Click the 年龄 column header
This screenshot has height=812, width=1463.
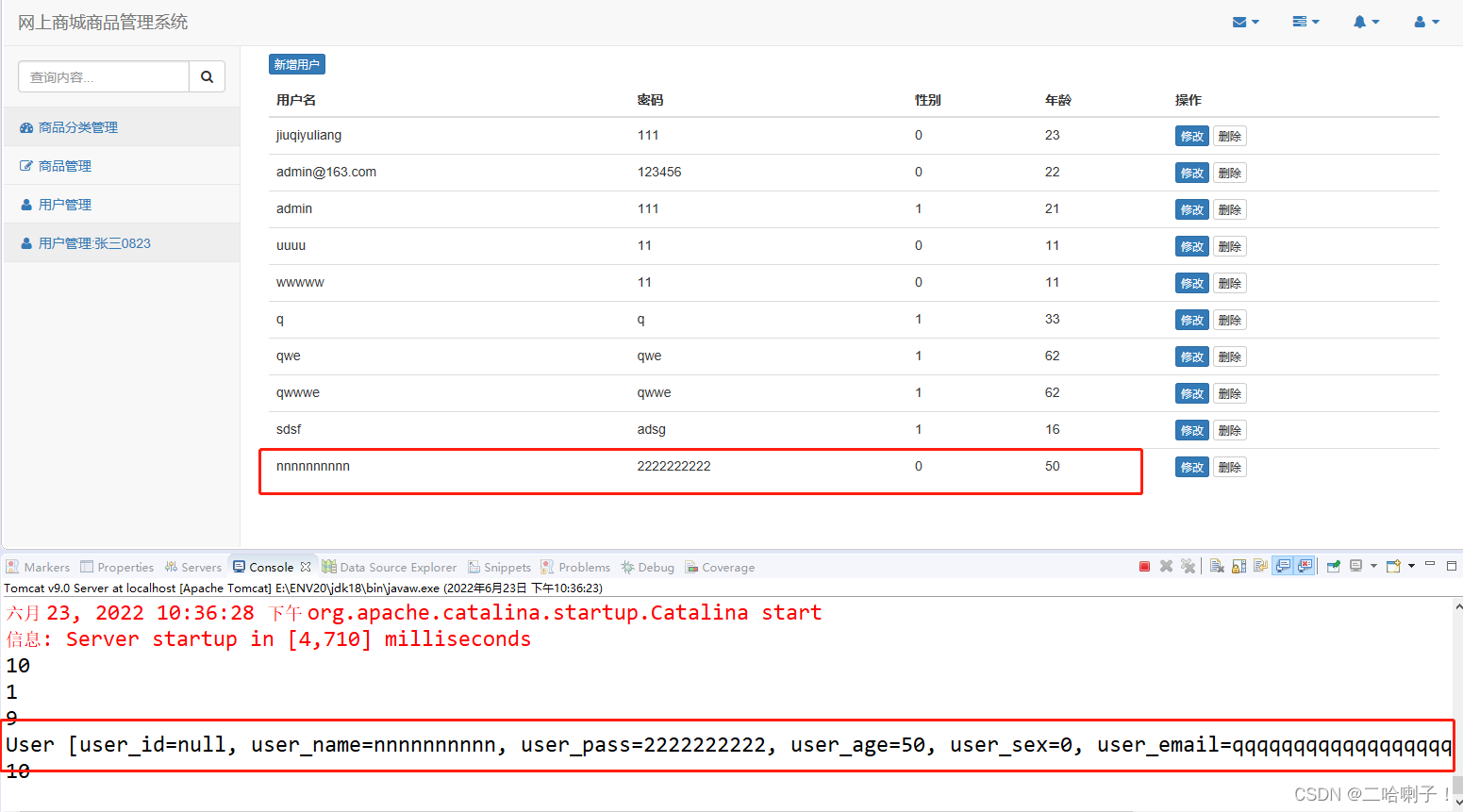click(x=1058, y=100)
